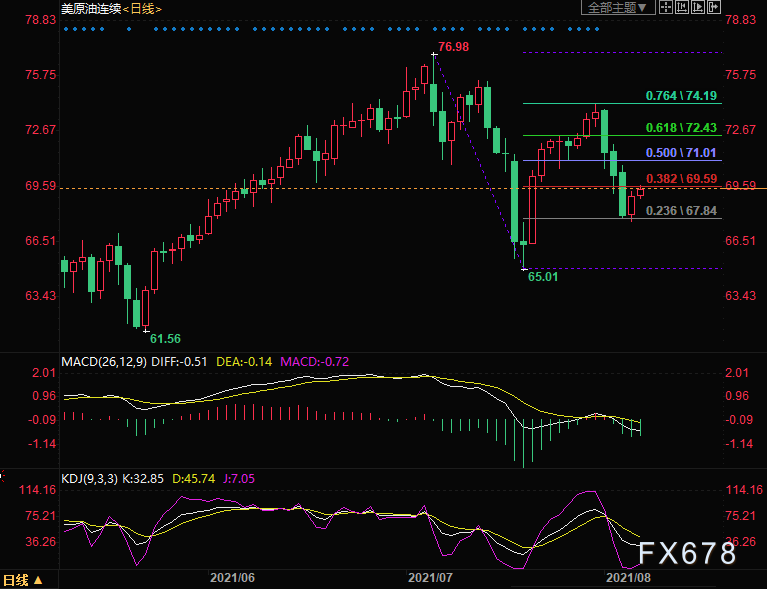This screenshot has width=767, height=589.
Task: Click the rightmost exit-arrow icon at top
Action: pos(714,7)
